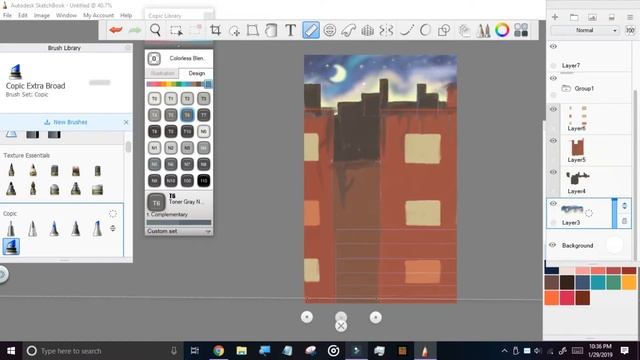Select the Zoom magnifier tool
The height and width of the screenshot is (360, 640).
(x=155, y=30)
